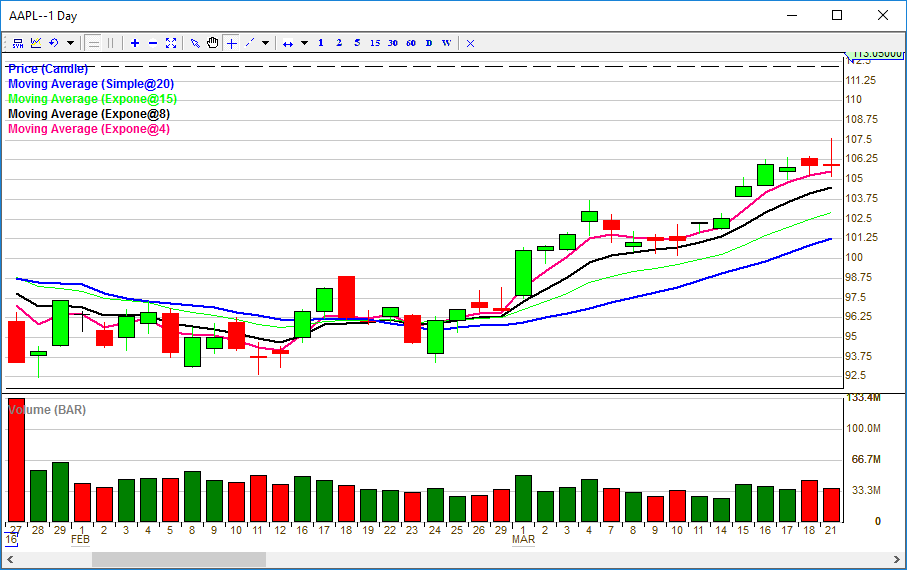Maximize the AAPL chart window
Screen dimensions: 907x570
(x=836, y=16)
